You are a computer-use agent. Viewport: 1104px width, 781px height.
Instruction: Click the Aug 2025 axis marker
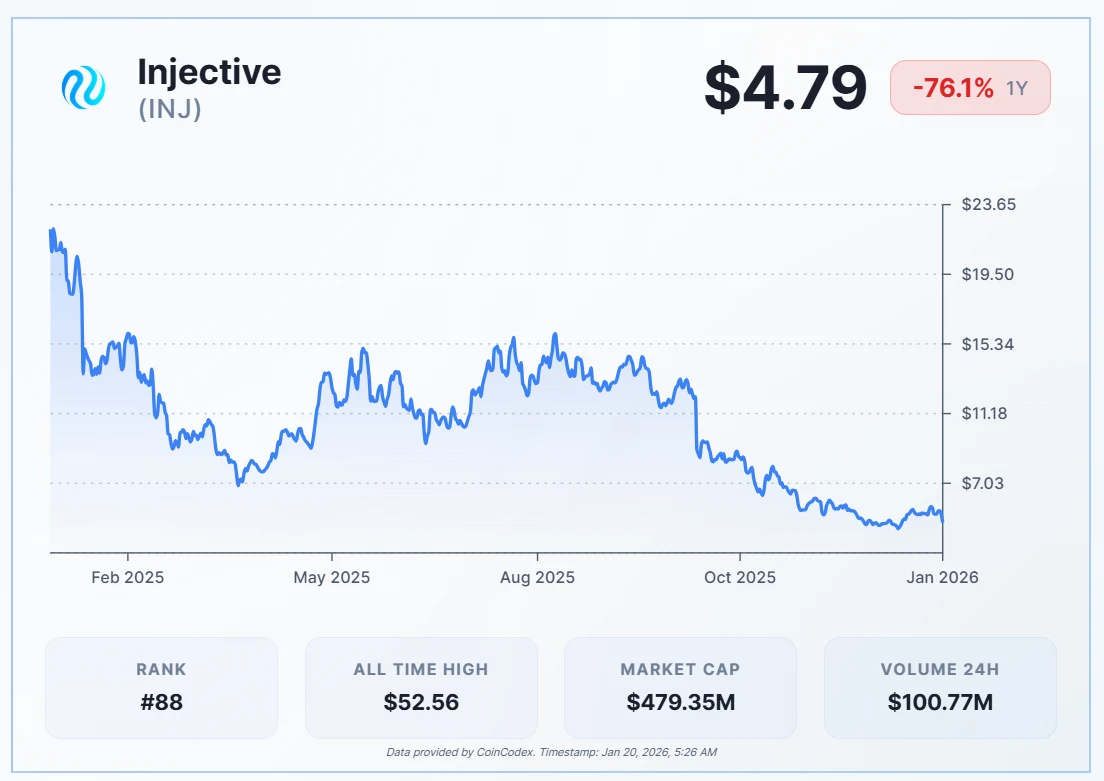point(537,577)
